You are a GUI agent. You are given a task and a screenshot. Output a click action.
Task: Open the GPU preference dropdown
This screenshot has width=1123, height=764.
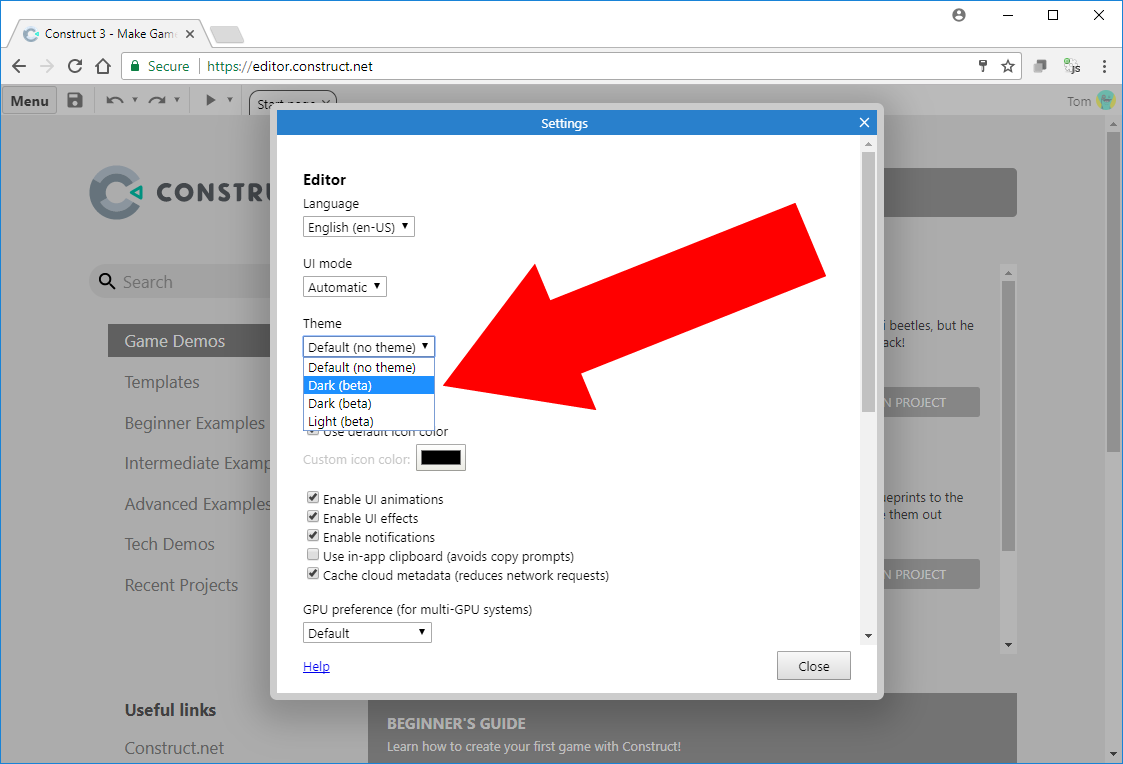(367, 633)
